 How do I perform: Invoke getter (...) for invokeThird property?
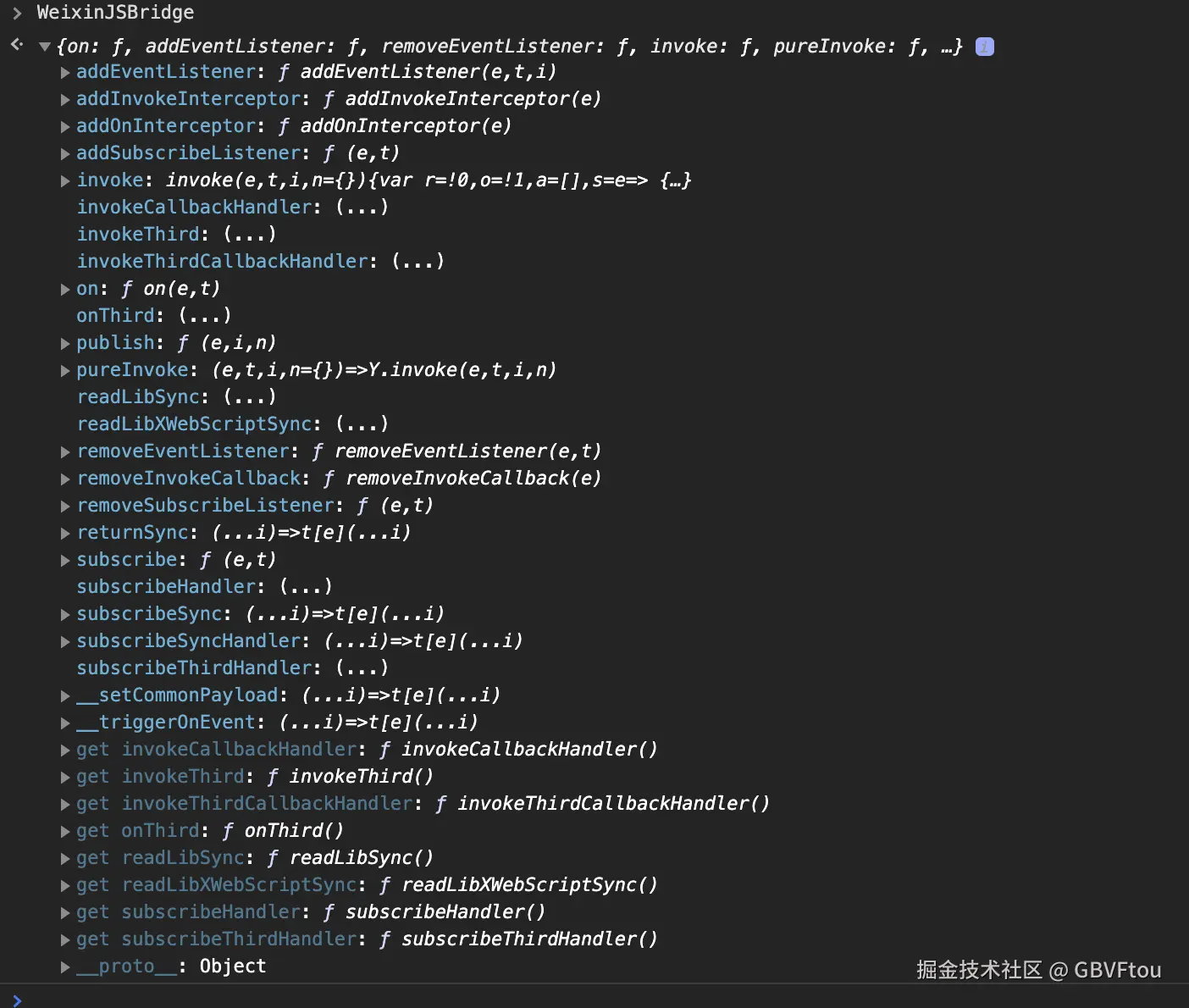[x=250, y=234]
